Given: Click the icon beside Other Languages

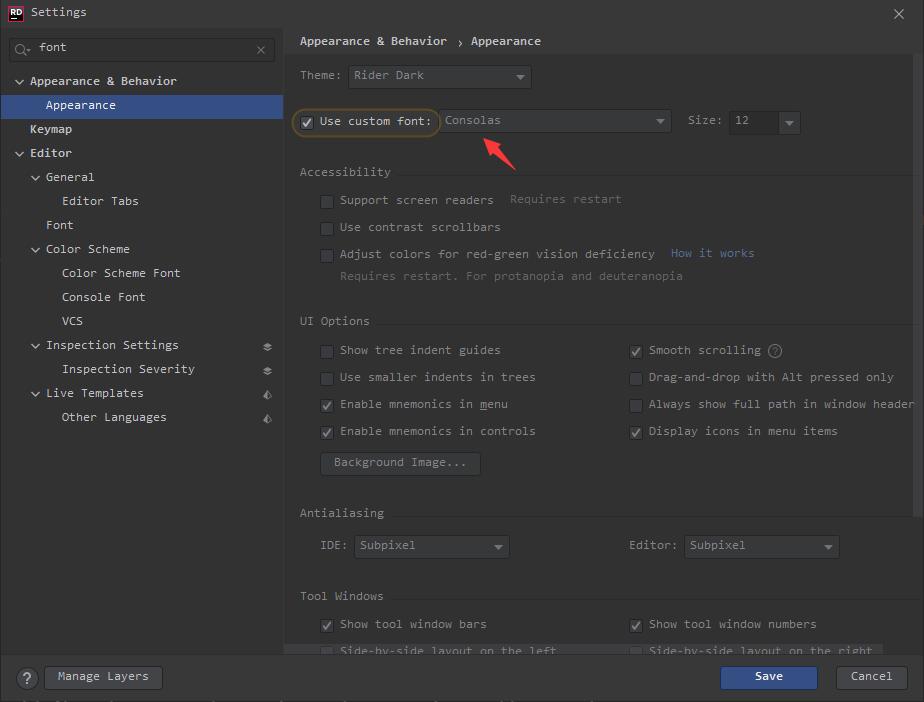Looking at the screenshot, I should [267, 418].
